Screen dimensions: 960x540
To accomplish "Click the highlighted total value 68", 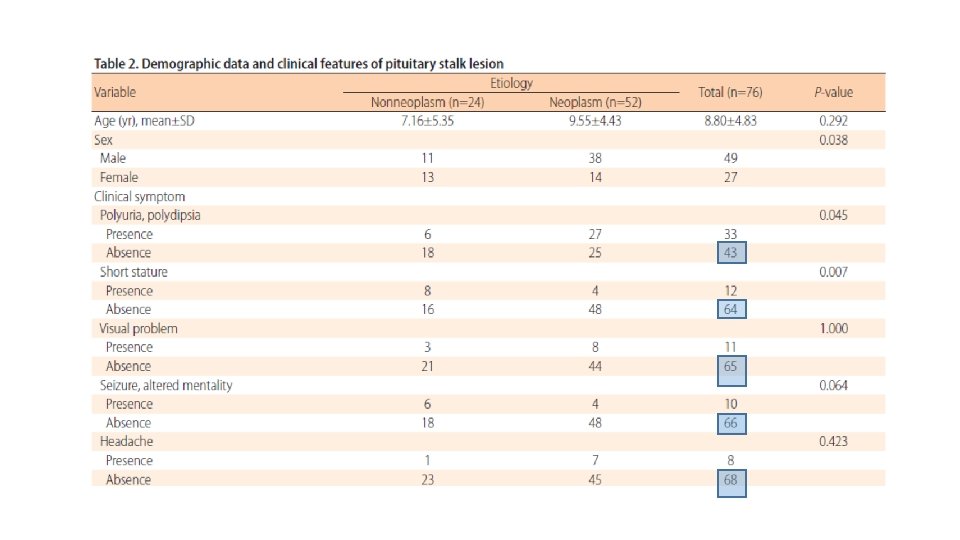I will click(732, 483).
